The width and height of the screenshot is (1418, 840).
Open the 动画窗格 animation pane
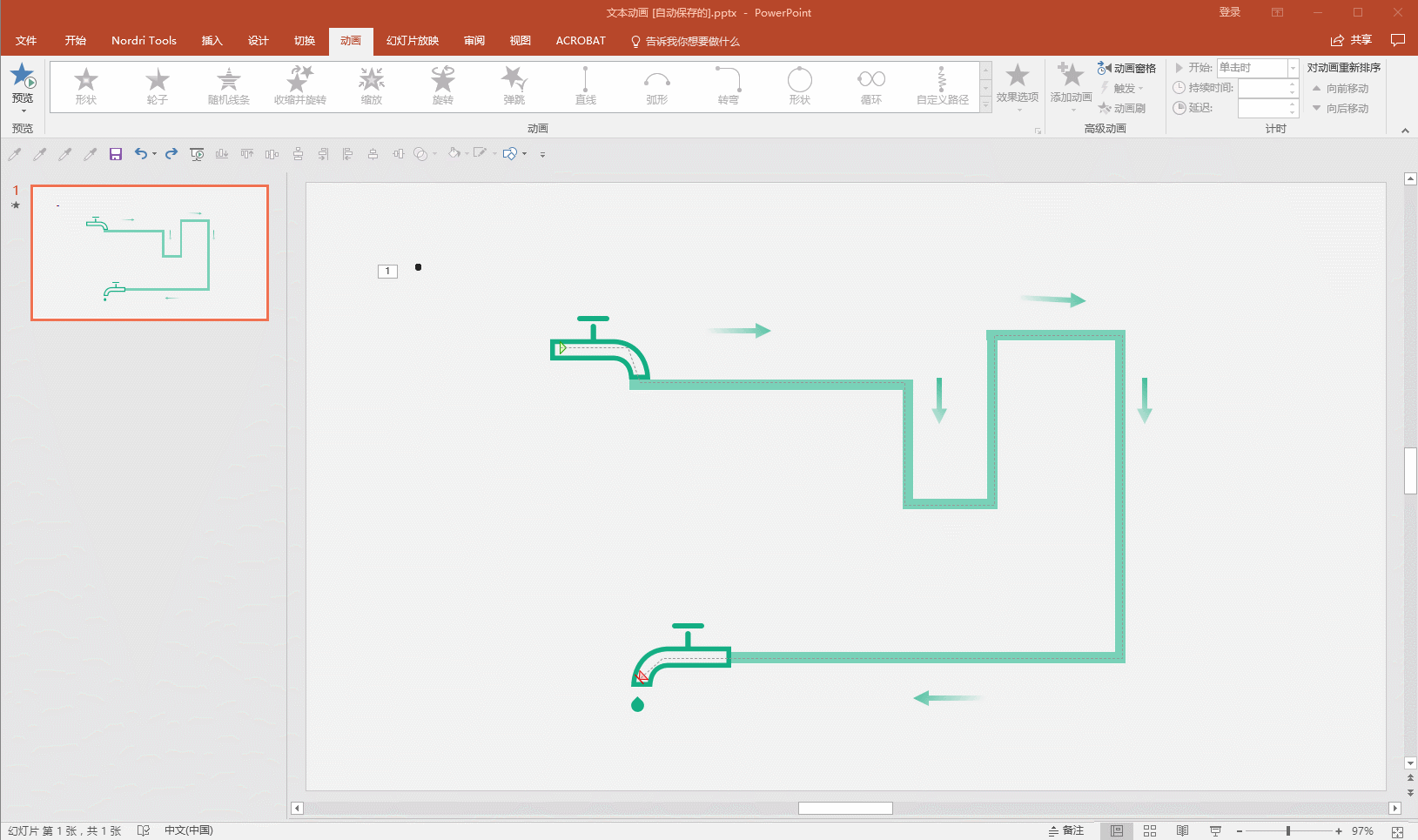pyautogui.click(x=1127, y=68)
